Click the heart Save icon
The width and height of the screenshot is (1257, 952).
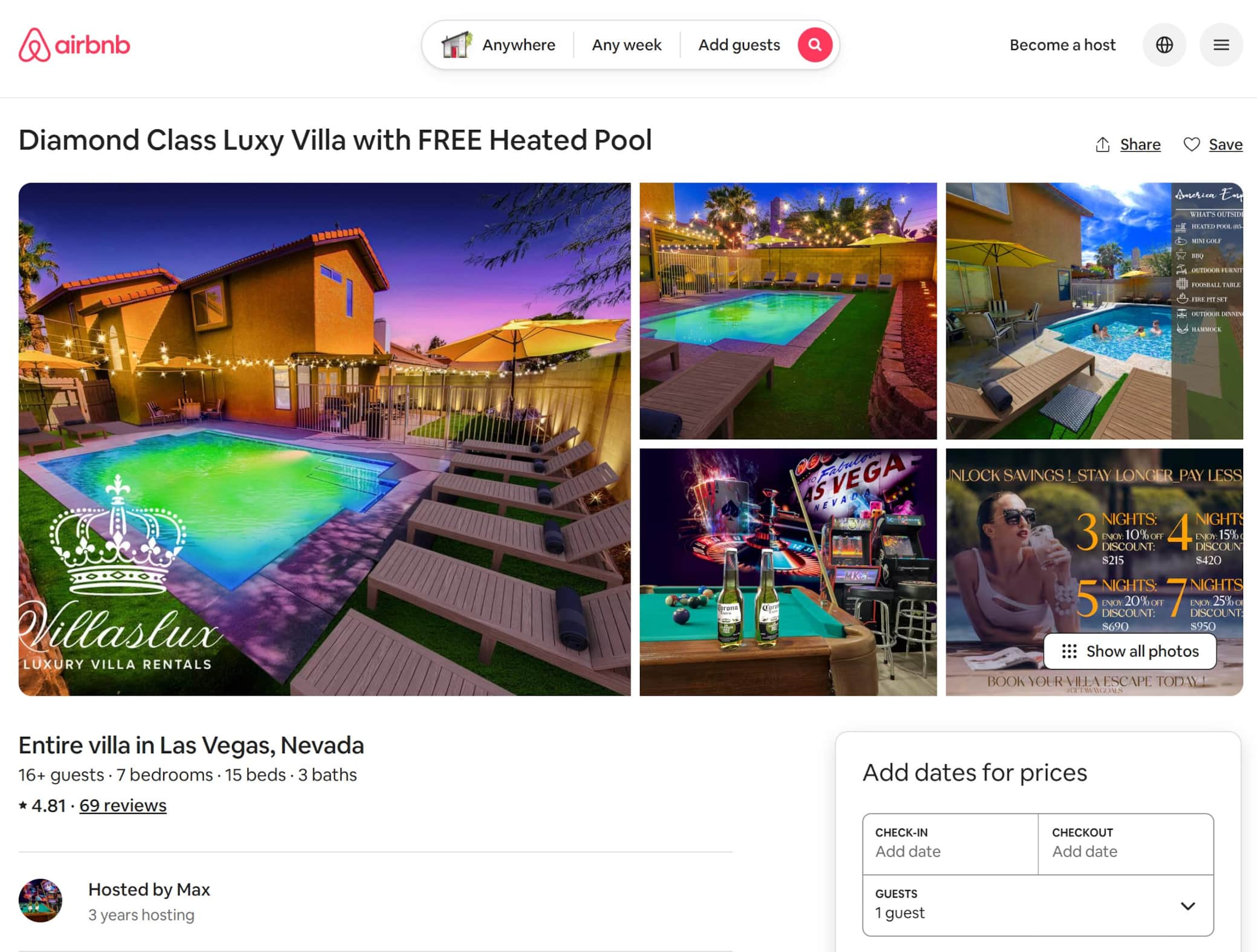tap(1191, 144)
